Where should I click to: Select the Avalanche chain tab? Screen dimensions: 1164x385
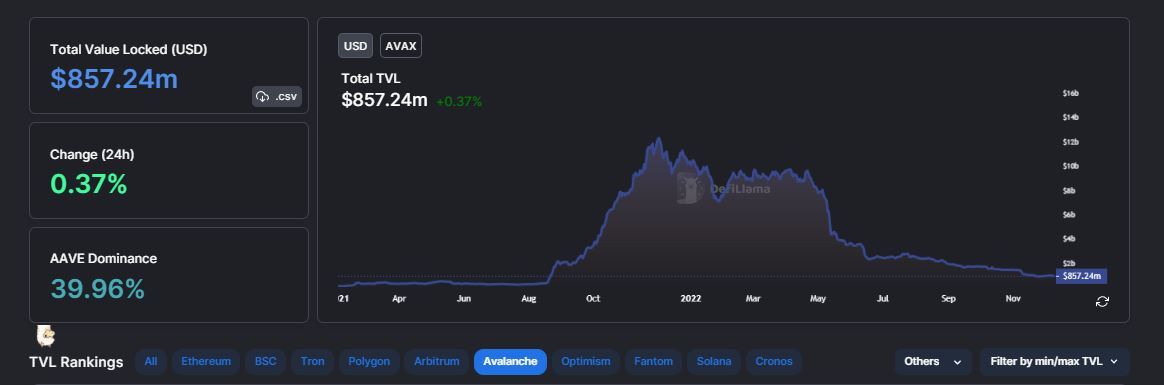[x=510, y=361]
